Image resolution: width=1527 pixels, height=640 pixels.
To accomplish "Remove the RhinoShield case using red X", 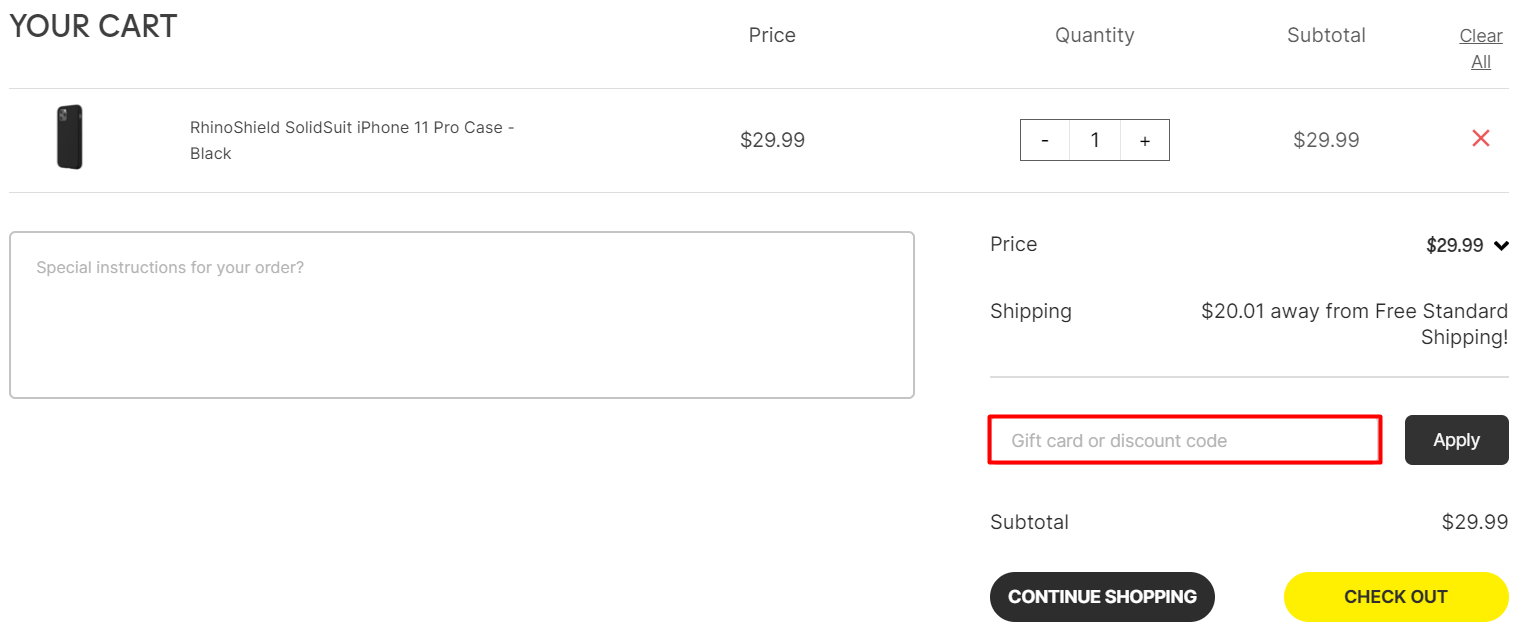I will [1481, 139].
